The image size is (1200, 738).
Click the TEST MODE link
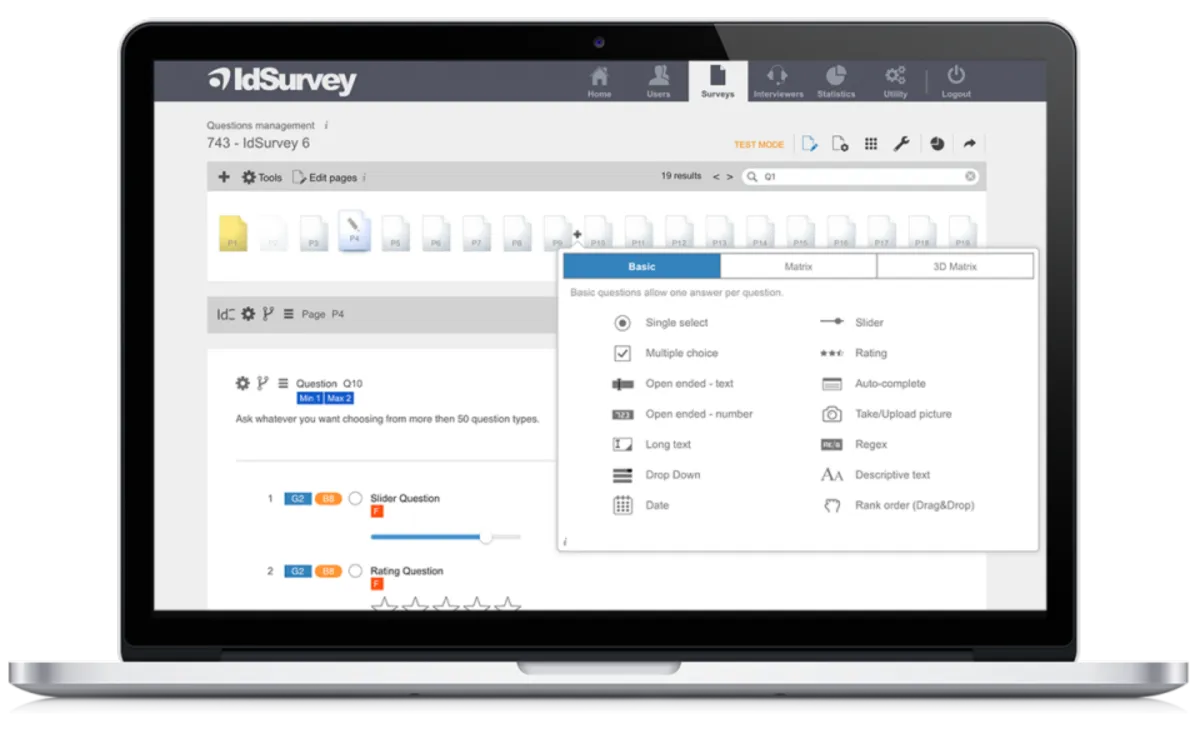click(759, 145)
